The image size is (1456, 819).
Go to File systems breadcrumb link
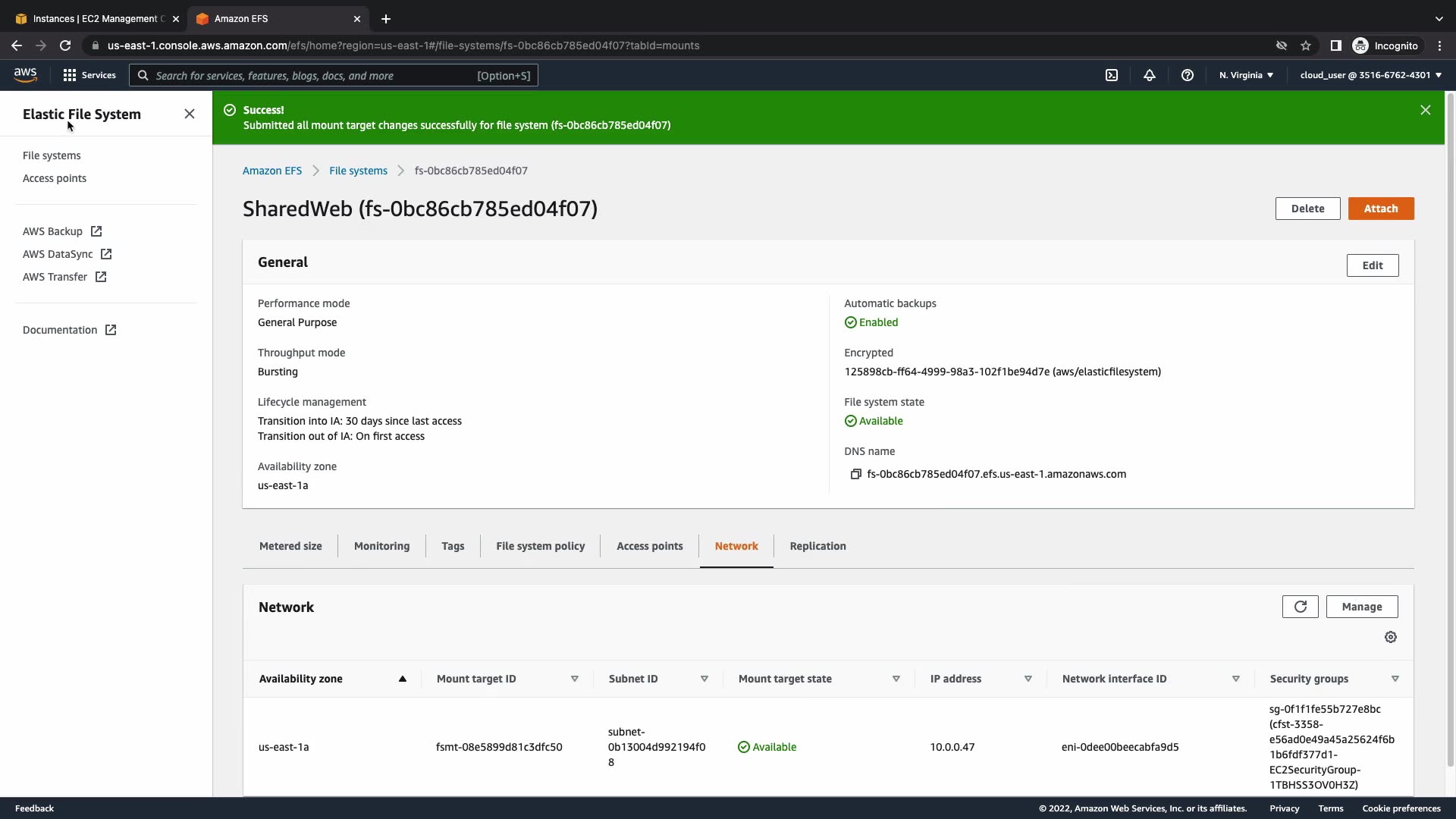tap(358, 171)
